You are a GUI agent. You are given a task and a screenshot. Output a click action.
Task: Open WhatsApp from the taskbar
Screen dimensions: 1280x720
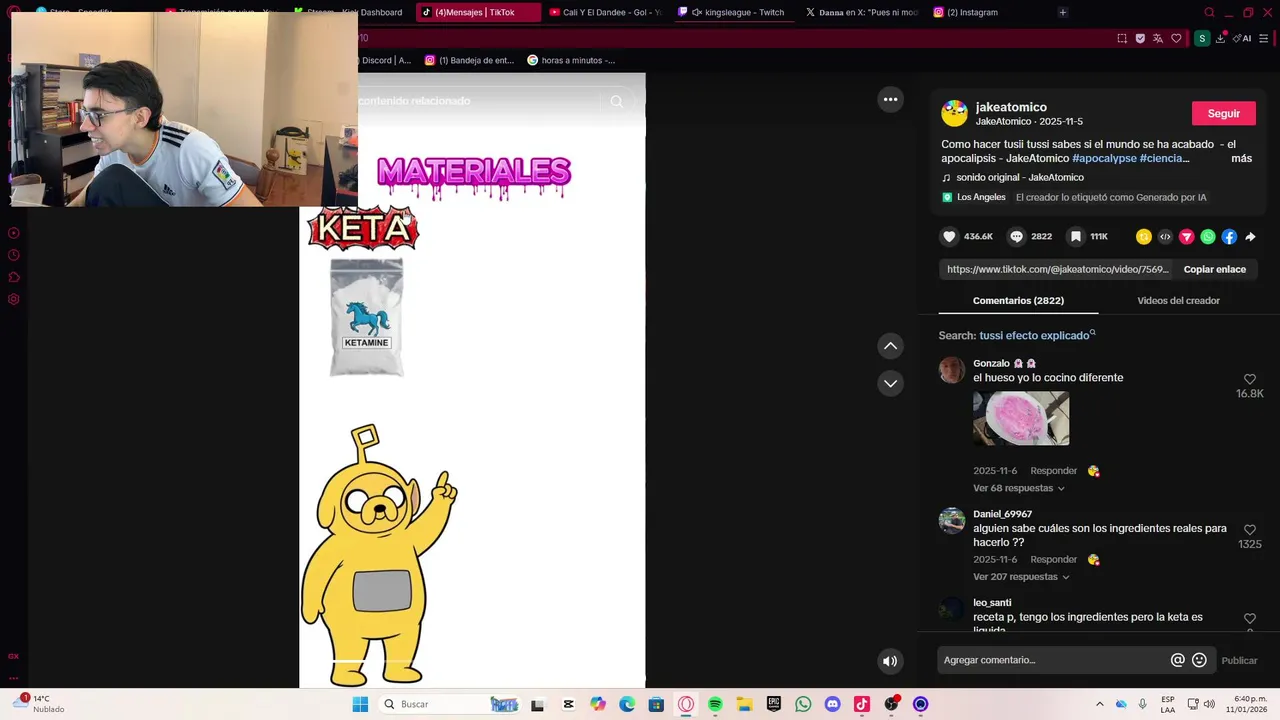tap(803, 704)
